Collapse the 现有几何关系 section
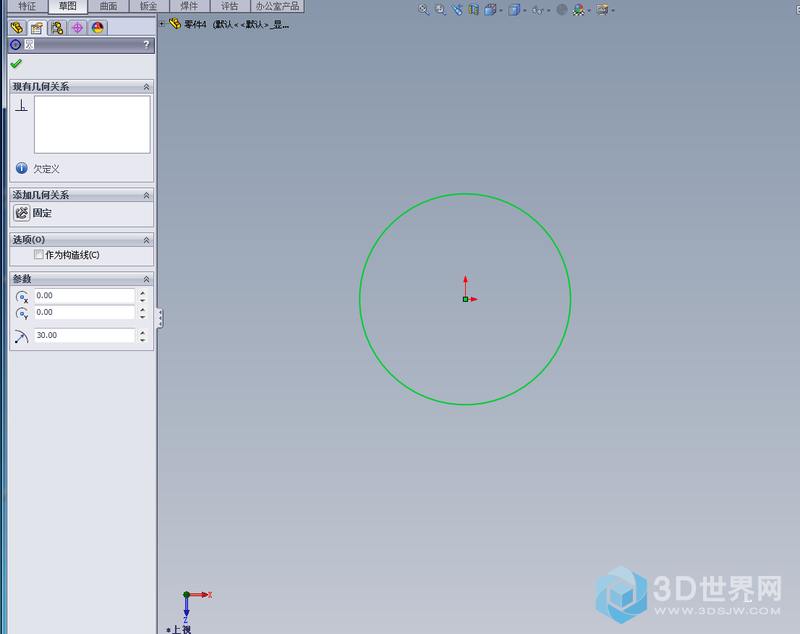Image resolution: width=800 pixels, height=634 pixels. click(147, 87)
